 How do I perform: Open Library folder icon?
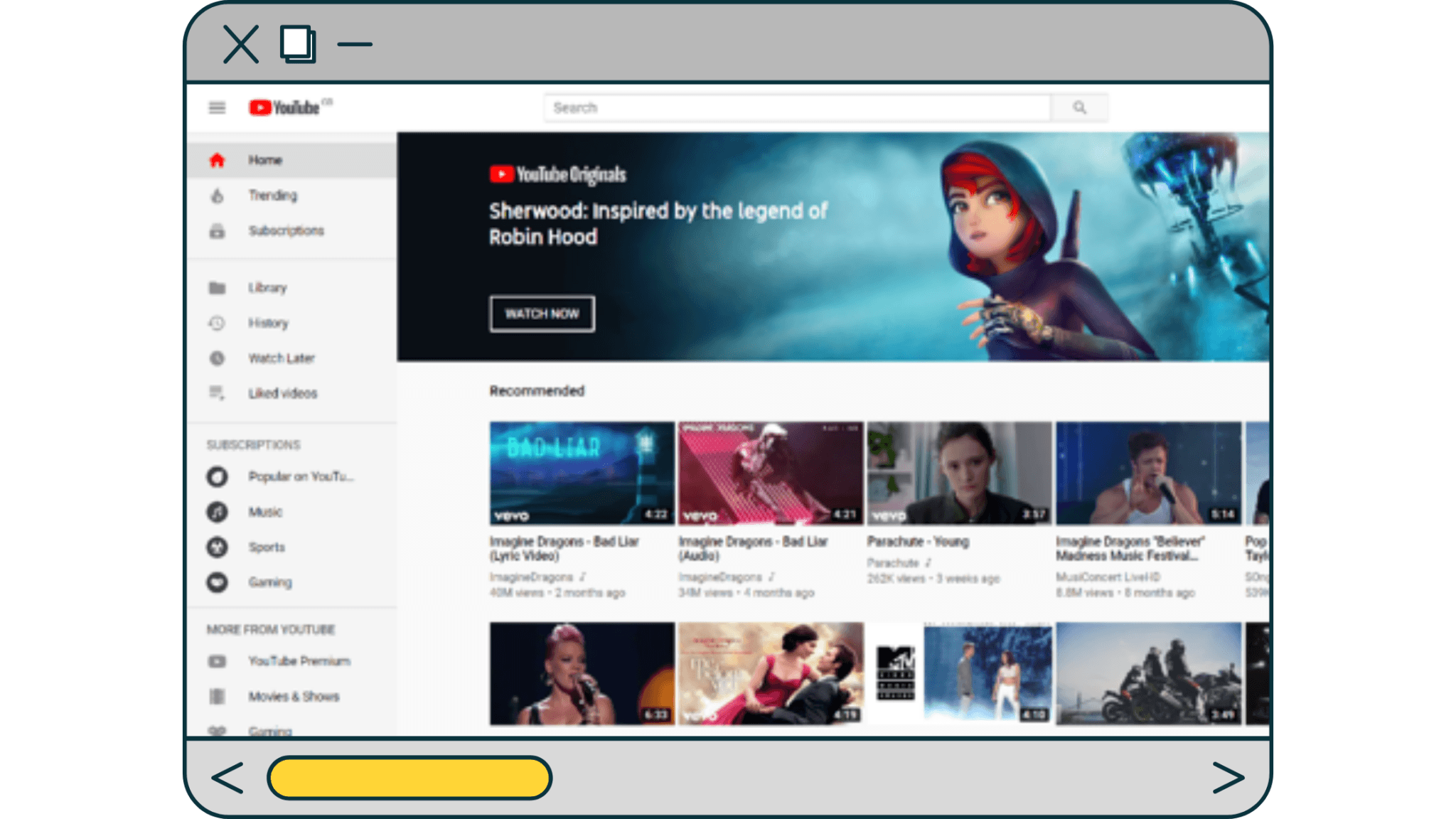coord(217,288)
